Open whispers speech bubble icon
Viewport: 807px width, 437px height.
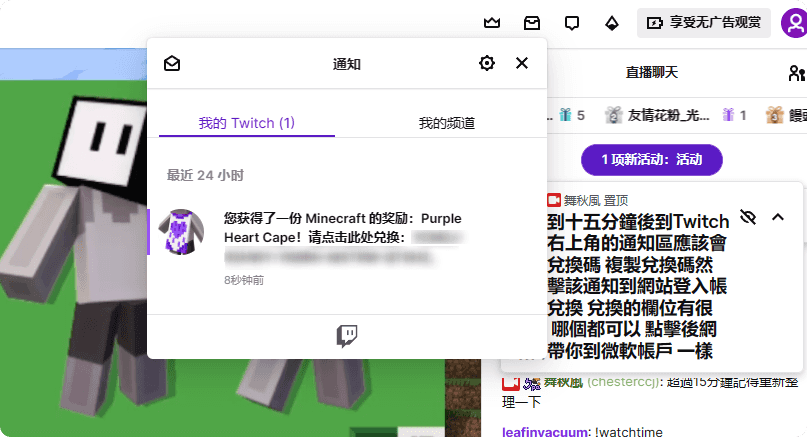[x=572, y=23]
